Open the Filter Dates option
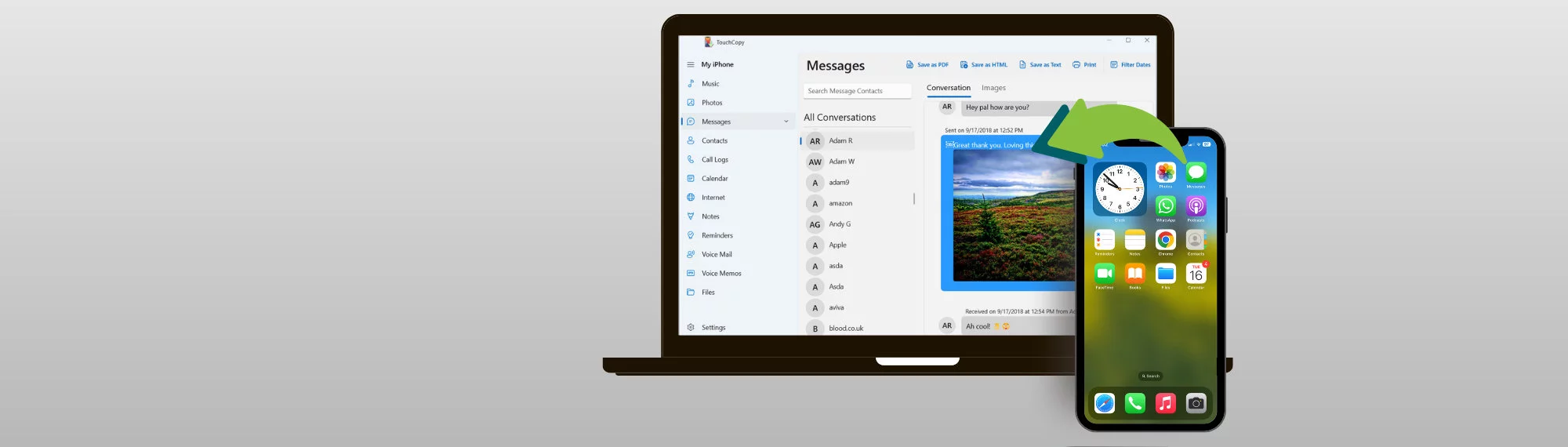Image resolution: width=1568 pixels, height=447 pixels. 1131,65
